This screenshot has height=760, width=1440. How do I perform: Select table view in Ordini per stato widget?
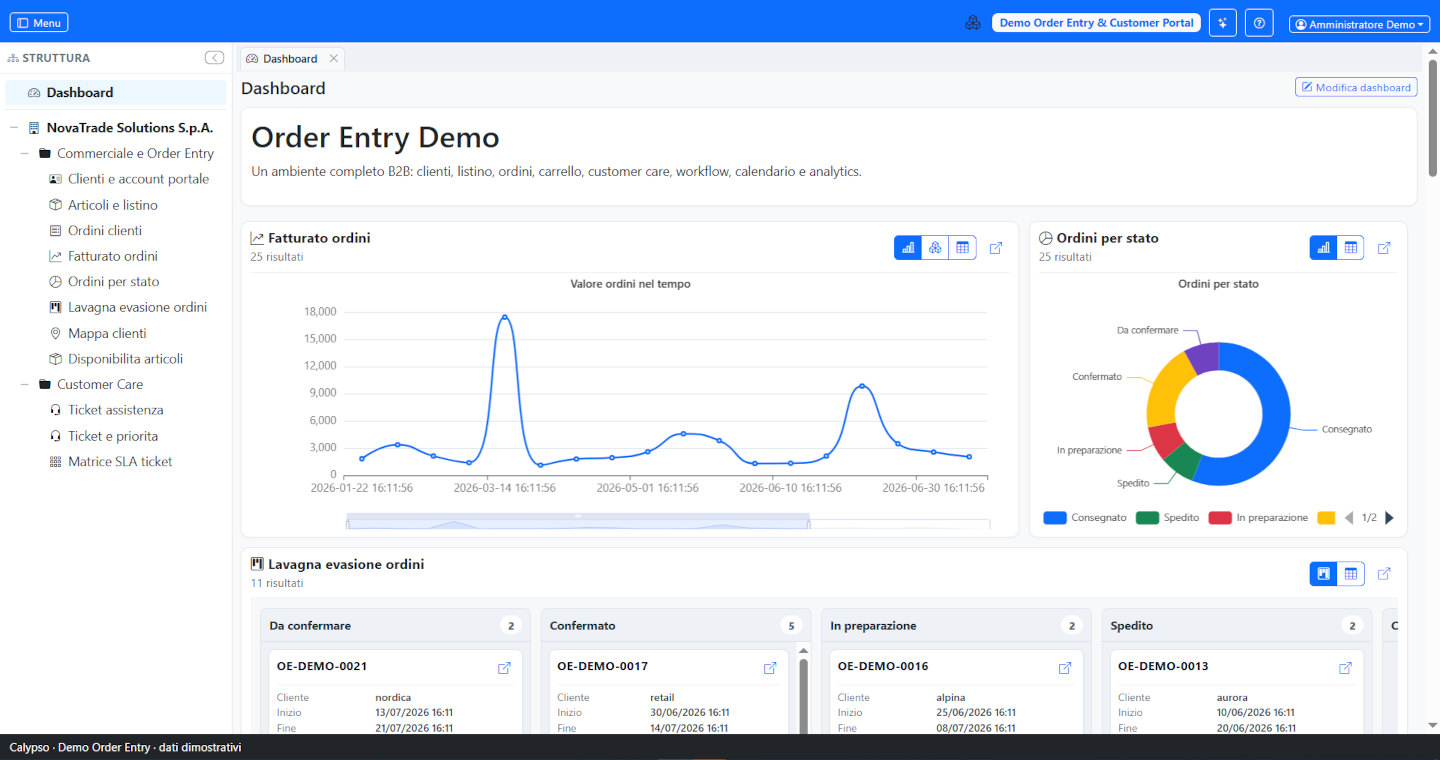tap(1351, 248)
